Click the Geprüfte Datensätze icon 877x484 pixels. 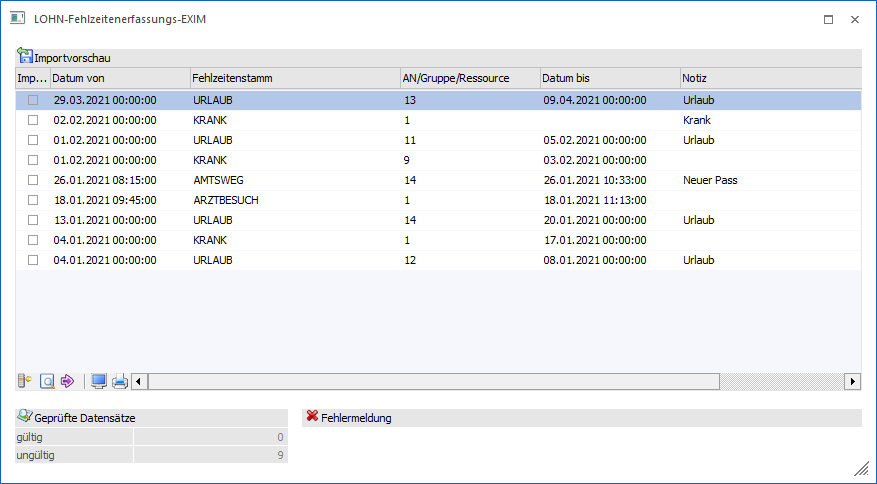pyautogui.click(x=25, y=416)
